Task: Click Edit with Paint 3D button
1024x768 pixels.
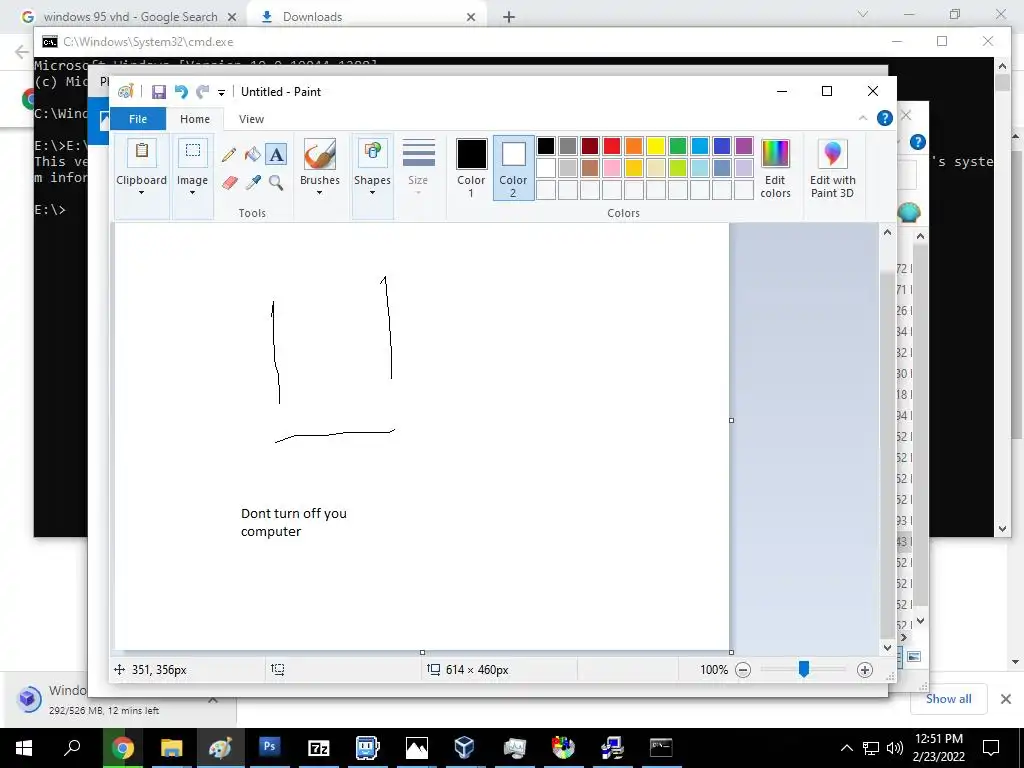Action: coord(832,168)
